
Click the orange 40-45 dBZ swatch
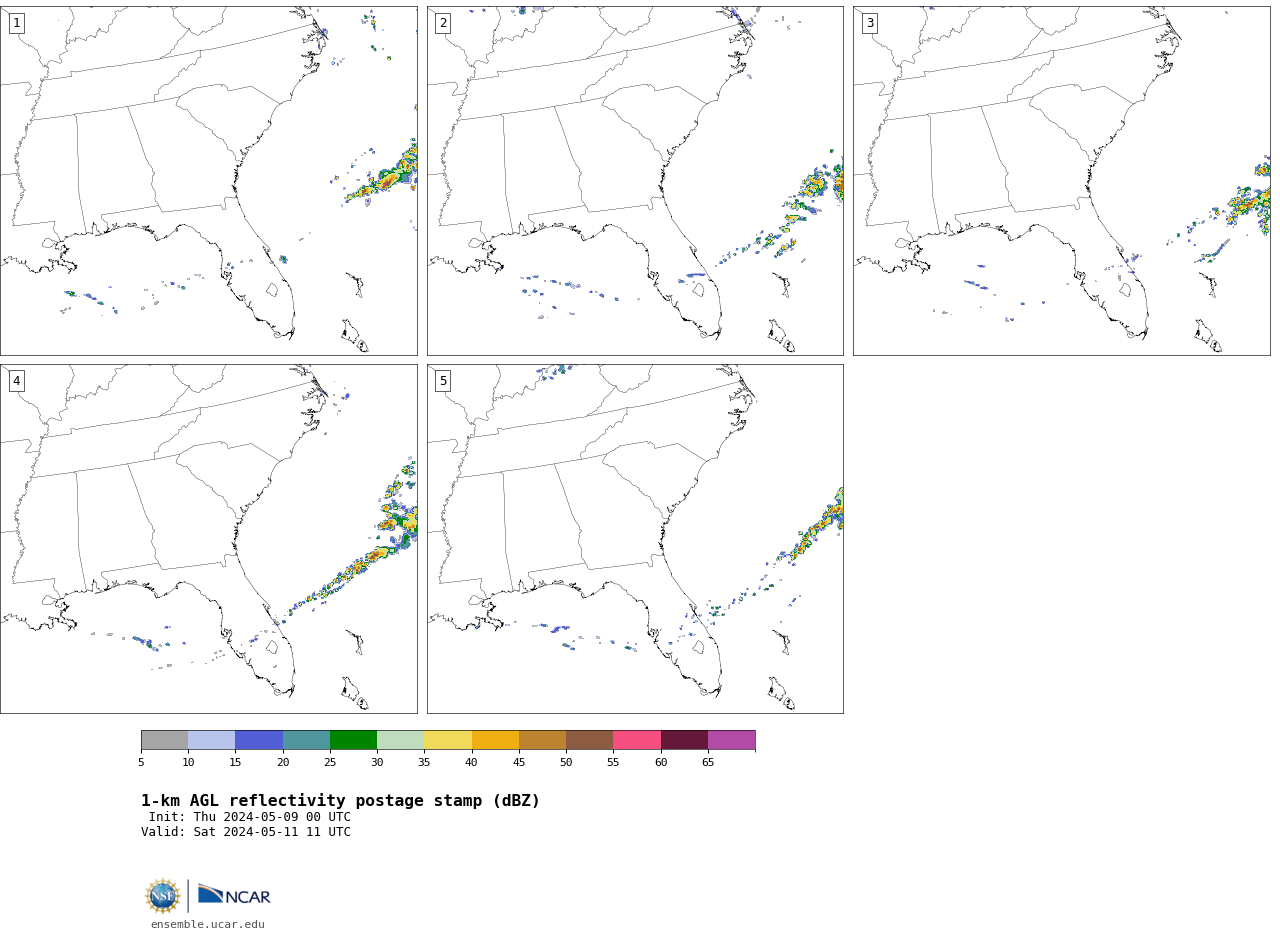pyautogui.click(x=495, y=740)
